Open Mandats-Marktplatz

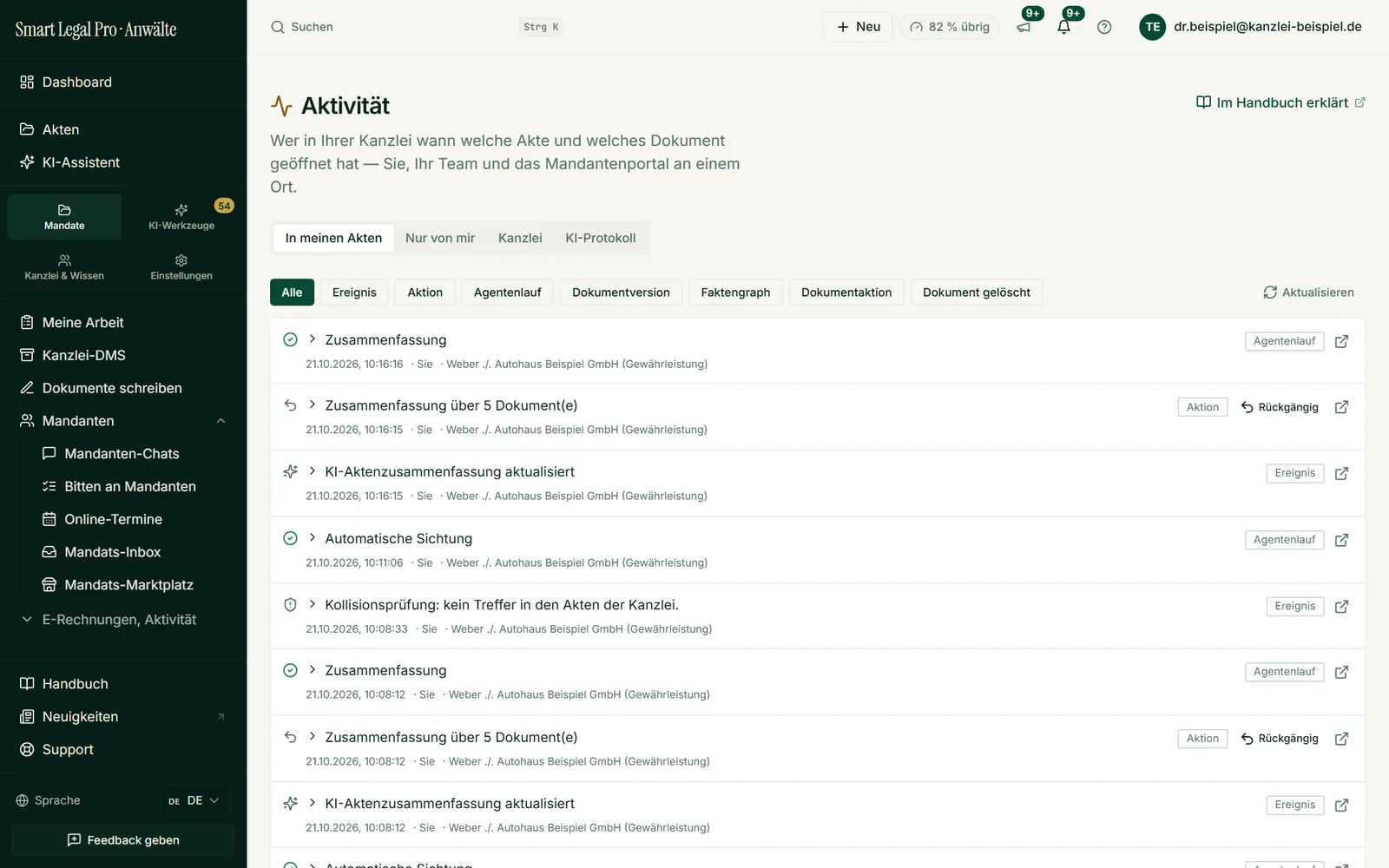coord(135,585)
